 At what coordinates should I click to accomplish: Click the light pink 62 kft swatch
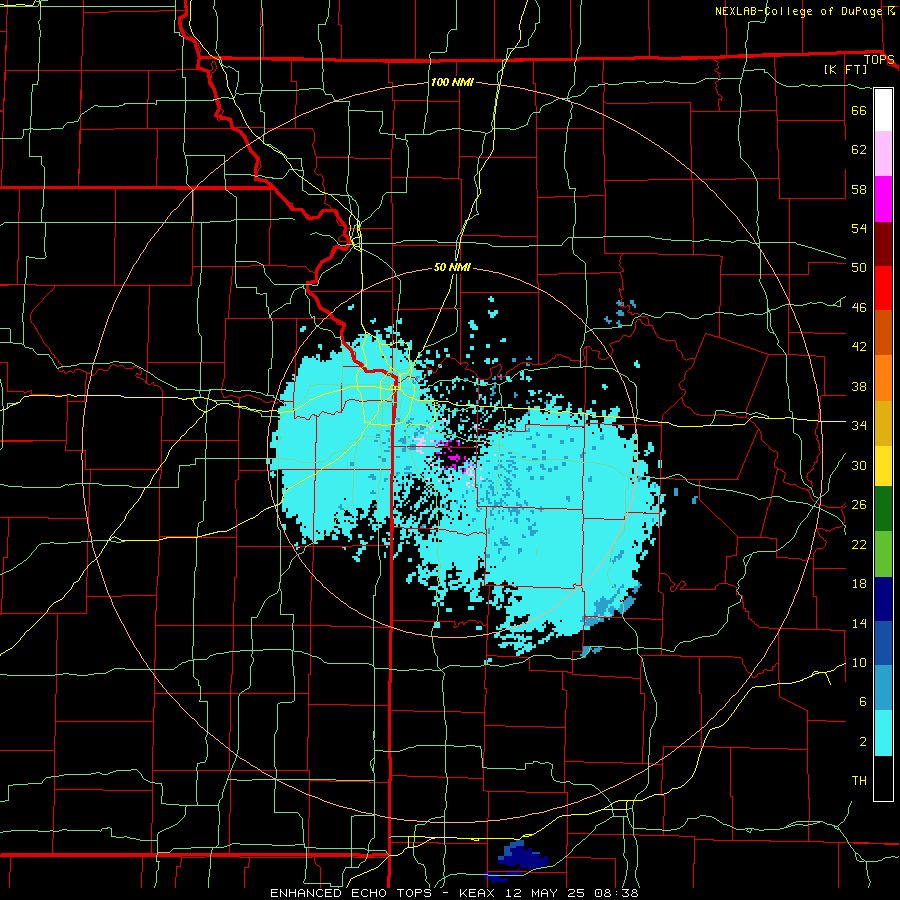click(x=883, y=154)
